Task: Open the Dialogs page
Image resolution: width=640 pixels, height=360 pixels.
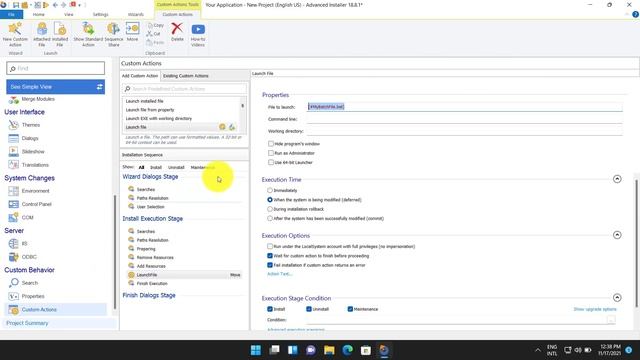Action: 30,138
